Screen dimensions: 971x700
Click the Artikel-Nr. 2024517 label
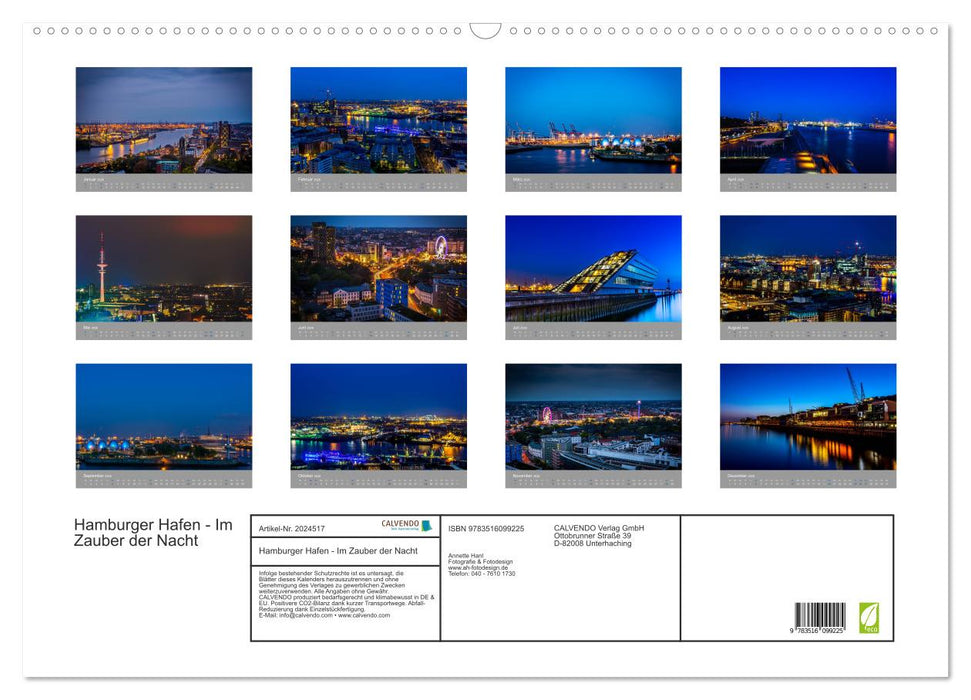pyautogui.click(x=293, y=529)
